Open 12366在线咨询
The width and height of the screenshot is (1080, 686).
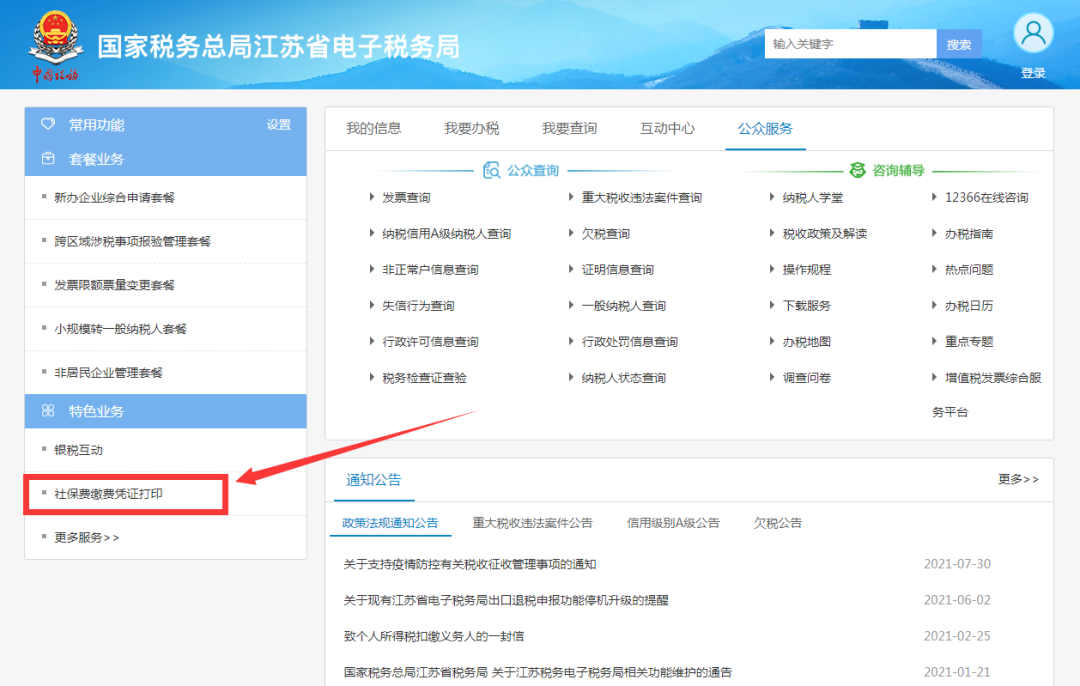[986, 198]
